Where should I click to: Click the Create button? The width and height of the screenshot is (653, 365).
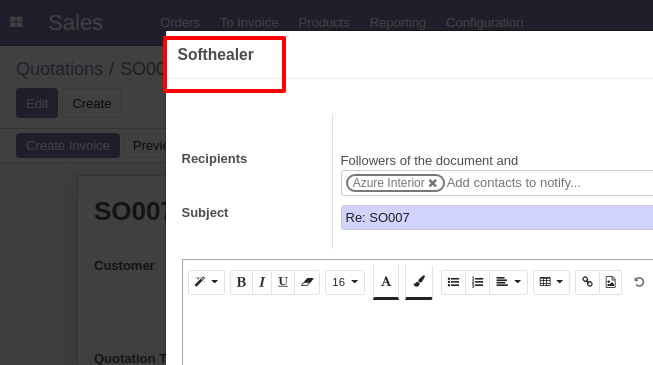coord(92,103)
